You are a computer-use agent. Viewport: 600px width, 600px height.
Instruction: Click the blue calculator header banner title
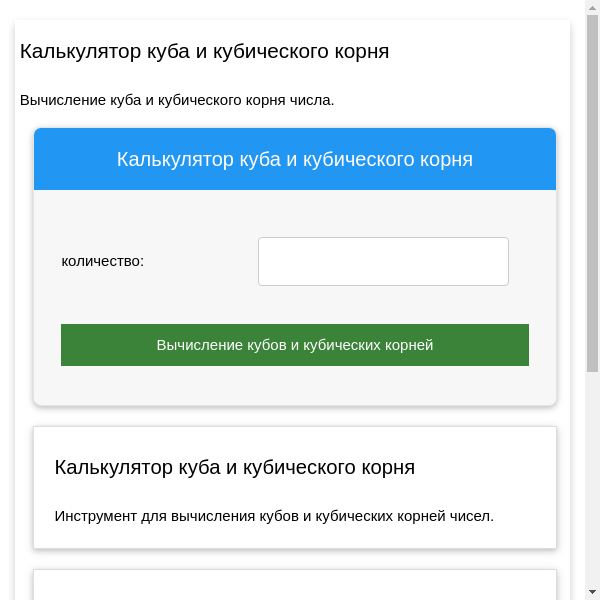point(295,159)
